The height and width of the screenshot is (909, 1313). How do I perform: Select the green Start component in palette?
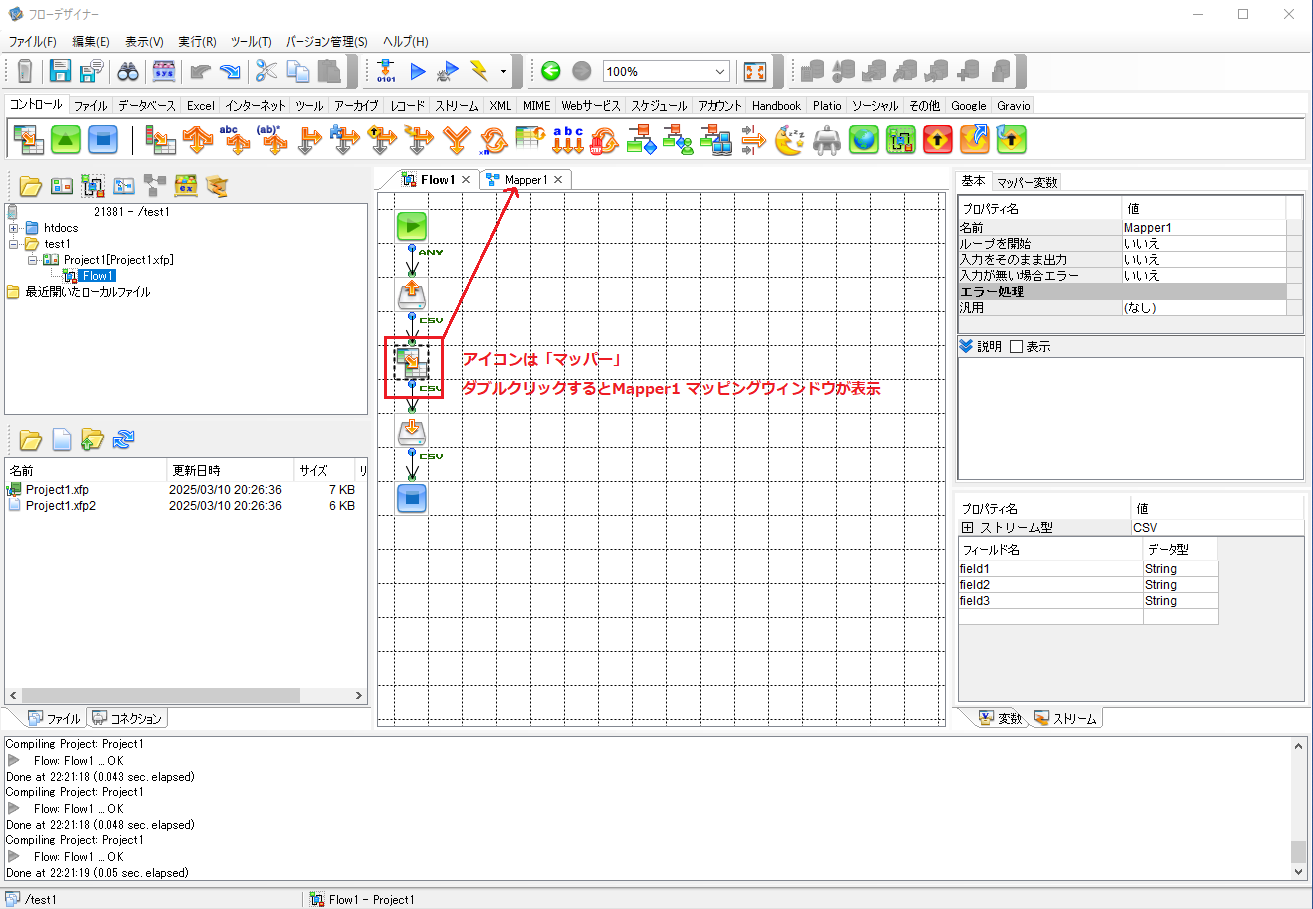point(66,139)
